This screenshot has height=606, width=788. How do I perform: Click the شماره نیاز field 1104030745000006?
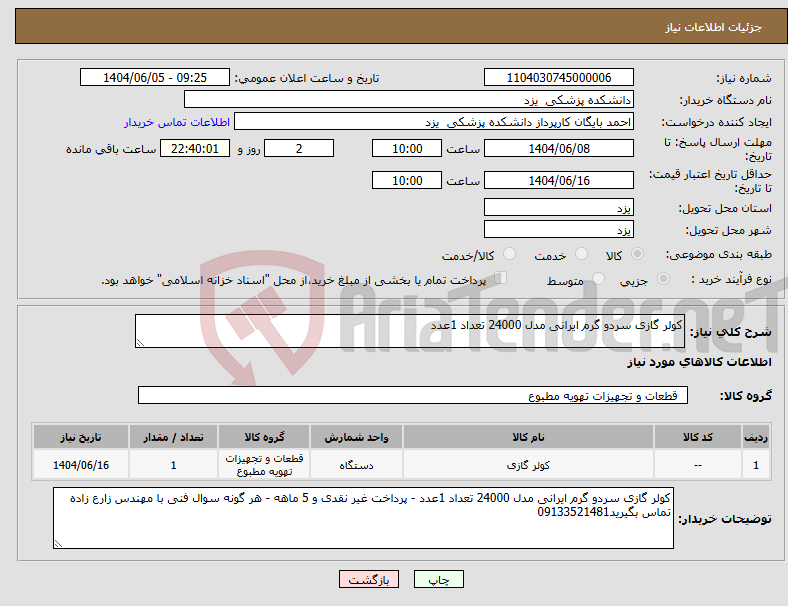pyautogui.click(x=558, y=77)
